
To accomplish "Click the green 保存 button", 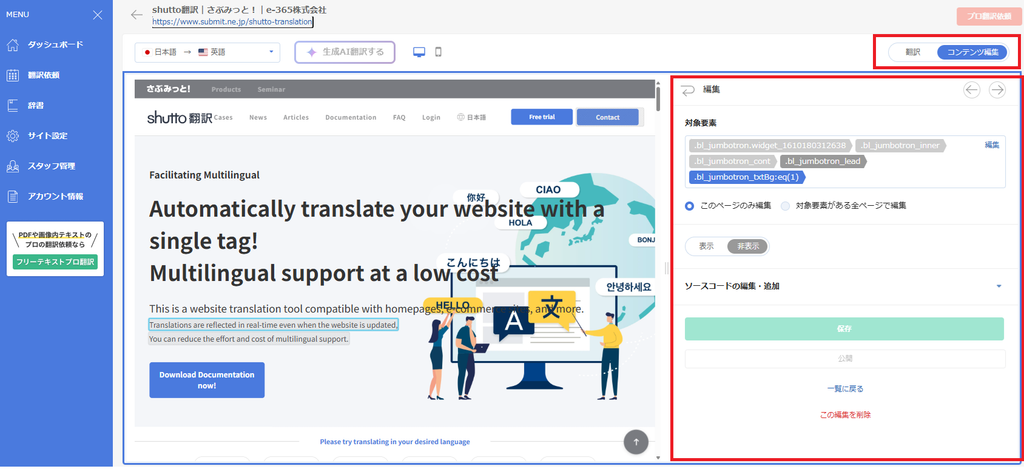I will pyautogui.click(x=844, y=329).
